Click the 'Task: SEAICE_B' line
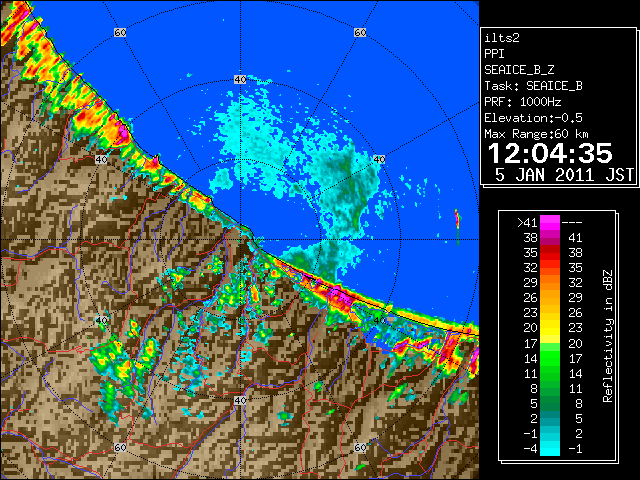 (x=533, y=86)
